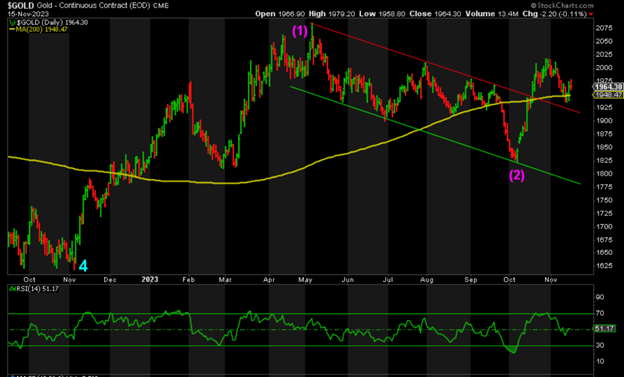Click the yellow MA(200) legend line marker
This screenshot has height=377, width=624.
pyautogui.click(x=12, y=29)
